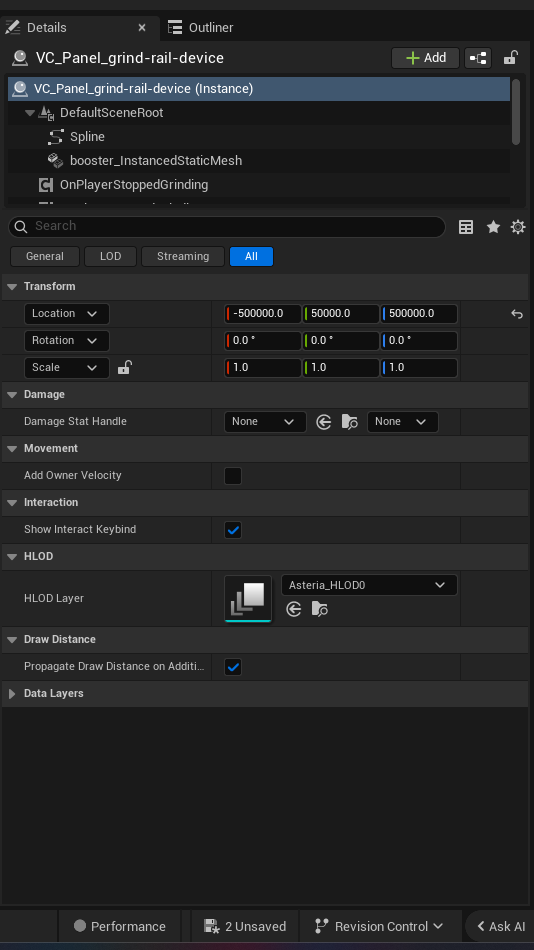Click the Add component button

[x=426, y=58]
